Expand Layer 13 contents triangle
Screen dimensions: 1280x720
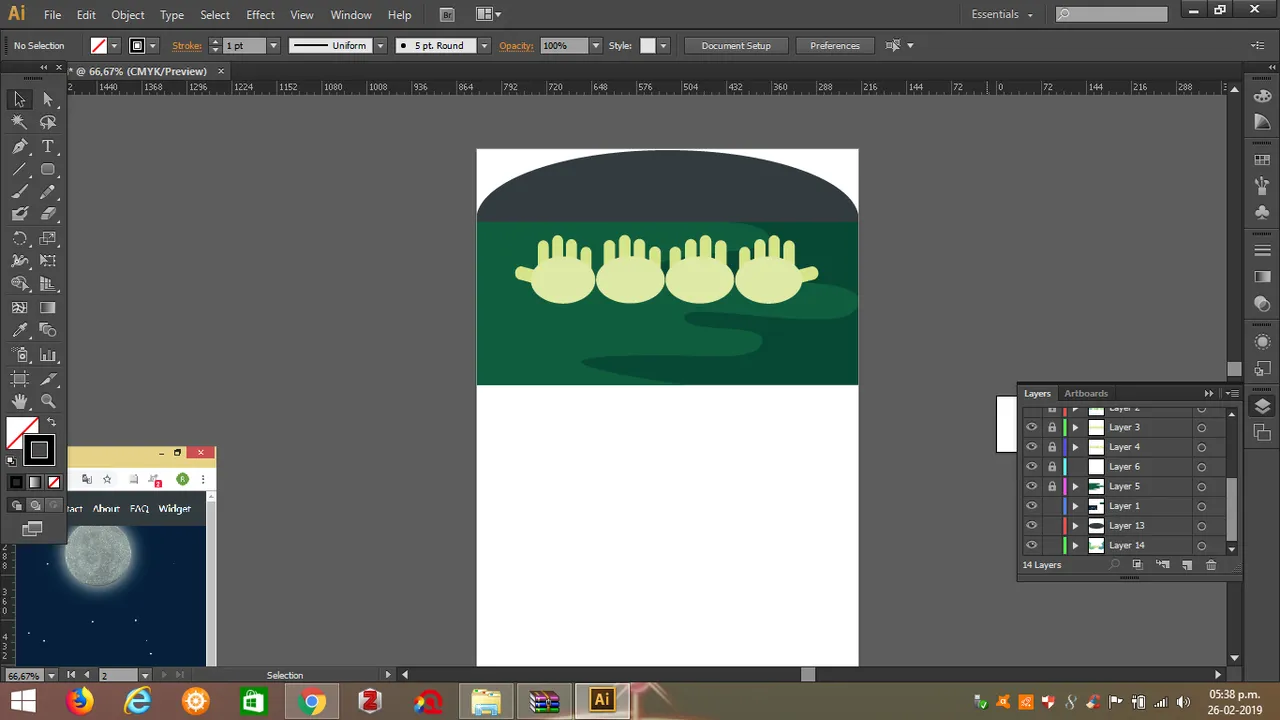click(x=1076, y=525)
